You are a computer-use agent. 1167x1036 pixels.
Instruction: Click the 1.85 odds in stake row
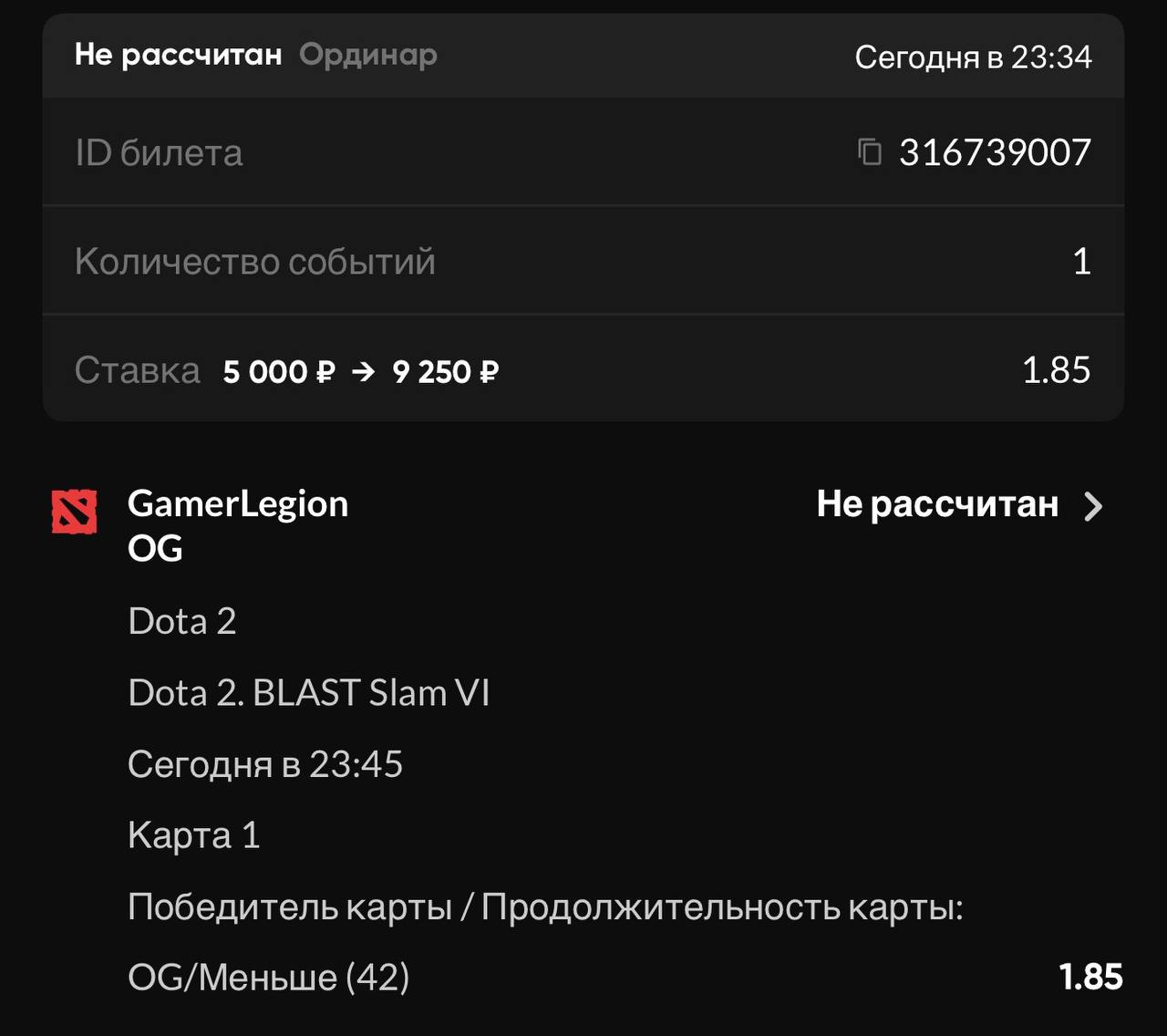pyautogui.click(x=1056, y=370)
